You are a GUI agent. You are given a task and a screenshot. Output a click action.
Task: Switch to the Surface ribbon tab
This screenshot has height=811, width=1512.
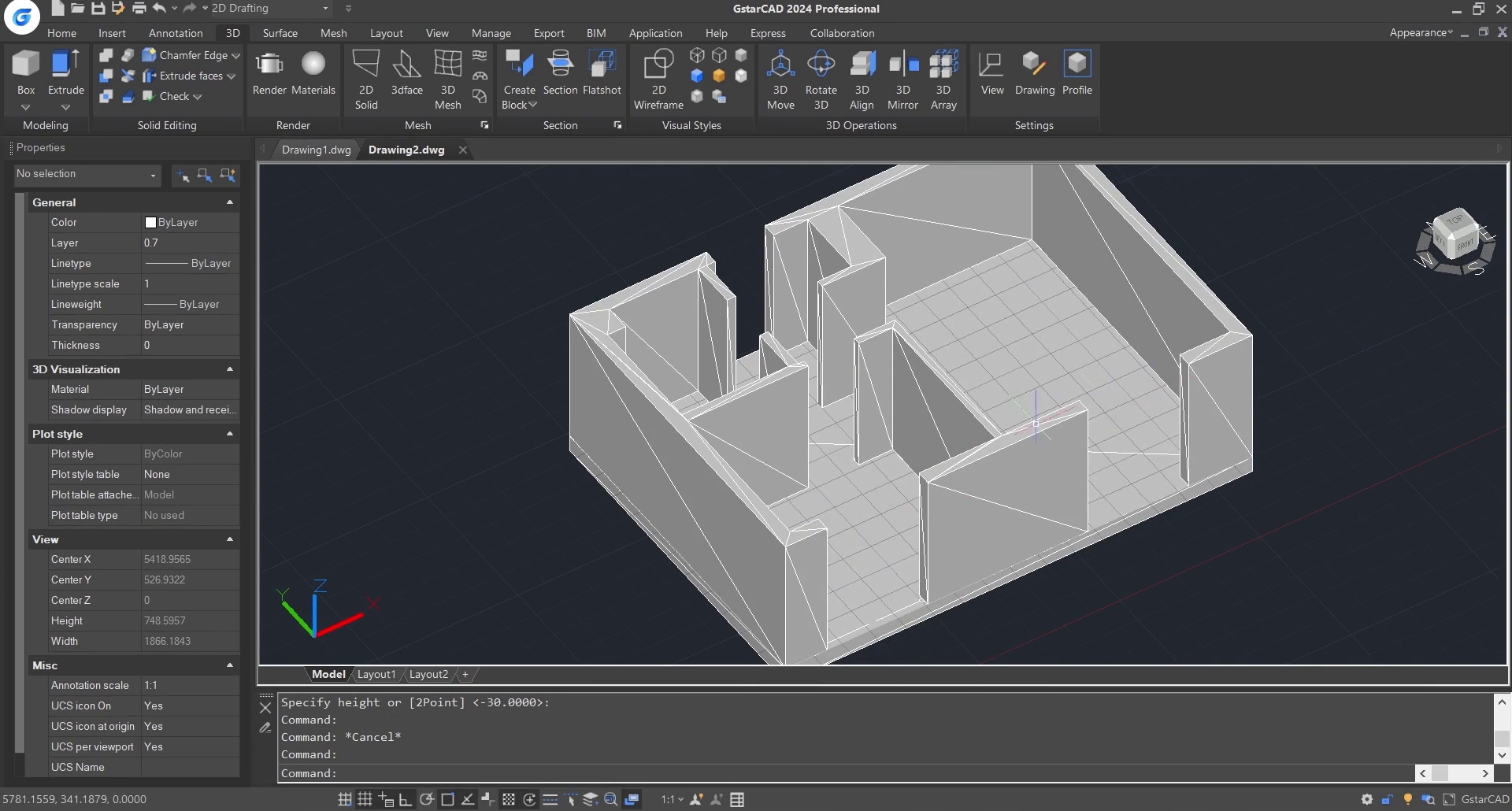point(280,33)
